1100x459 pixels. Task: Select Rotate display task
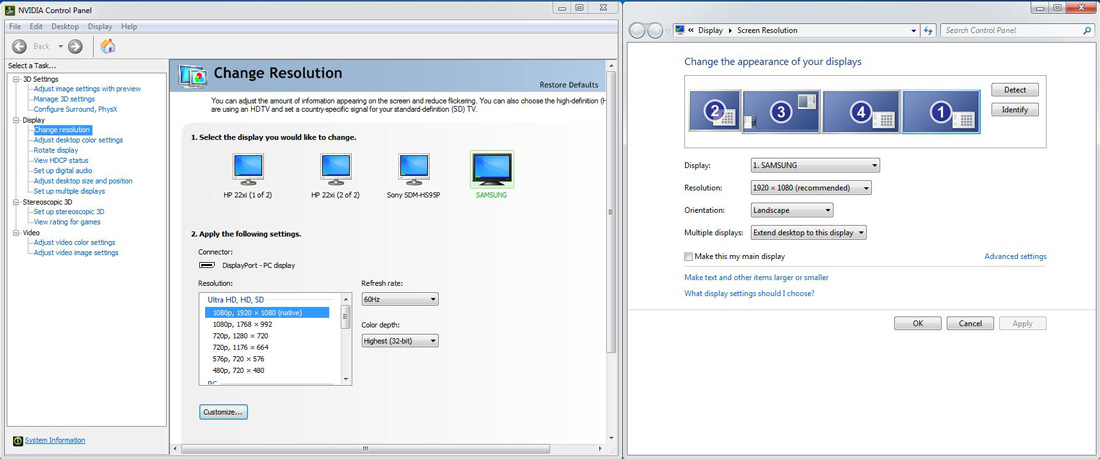tap(55, 150)
